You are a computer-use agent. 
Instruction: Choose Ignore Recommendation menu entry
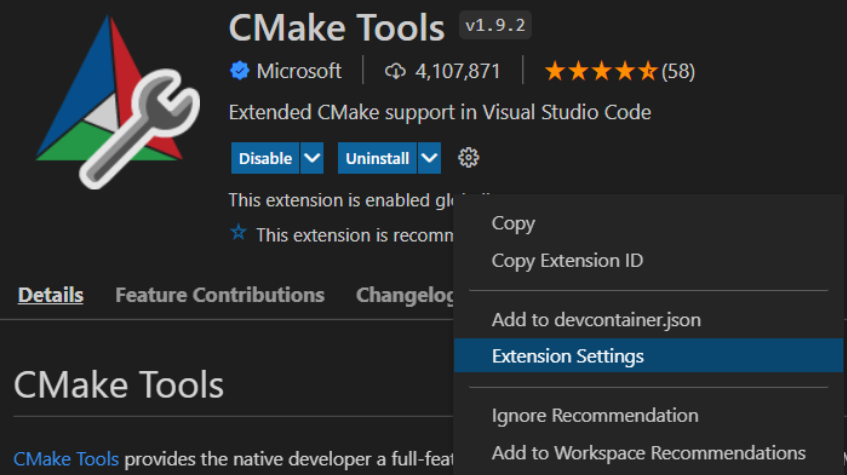point(648,416)
